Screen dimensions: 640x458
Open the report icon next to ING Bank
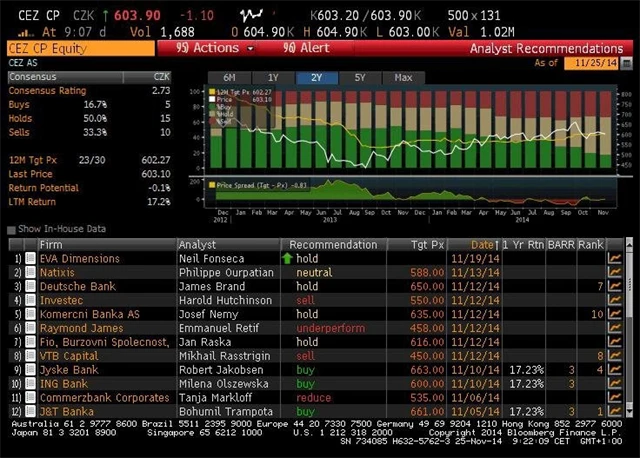pos(30,383)
